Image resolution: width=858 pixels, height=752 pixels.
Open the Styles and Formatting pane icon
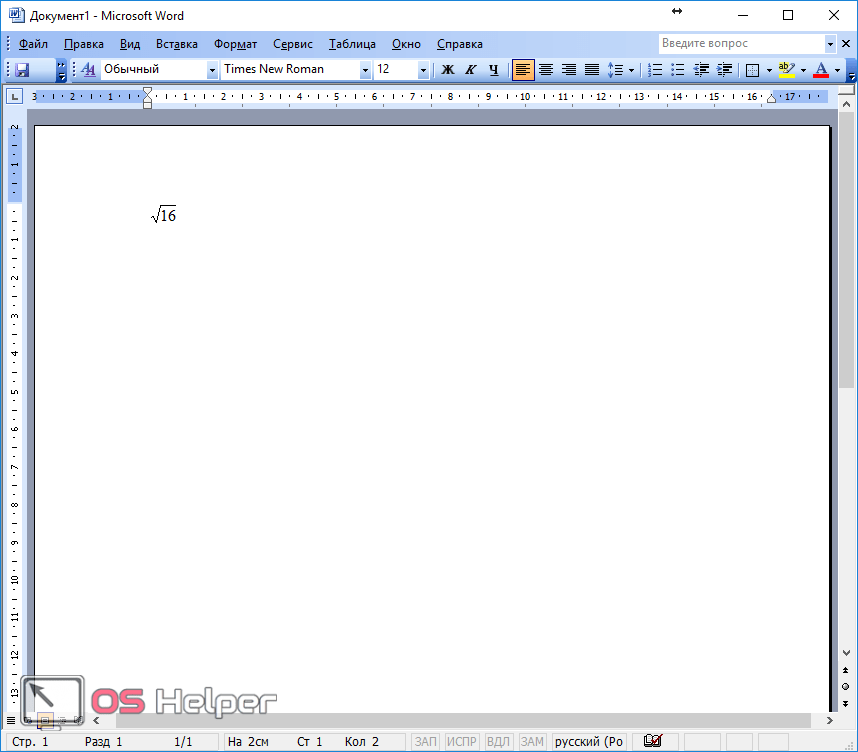click(88, 70)
